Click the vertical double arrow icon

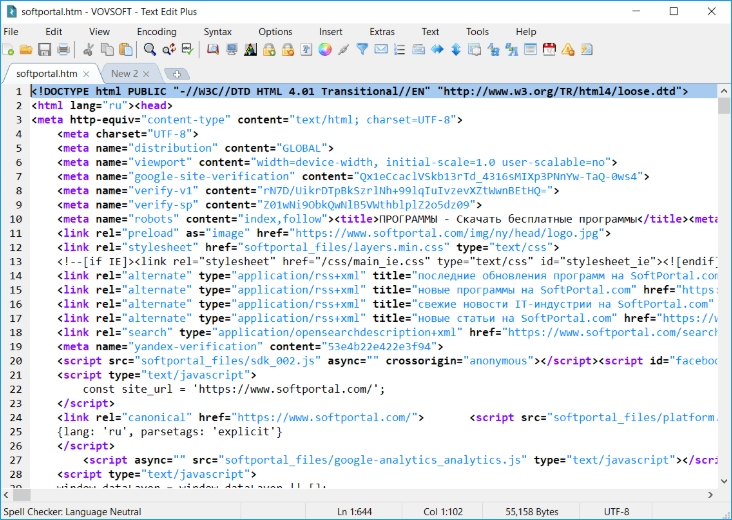point(456,49)
